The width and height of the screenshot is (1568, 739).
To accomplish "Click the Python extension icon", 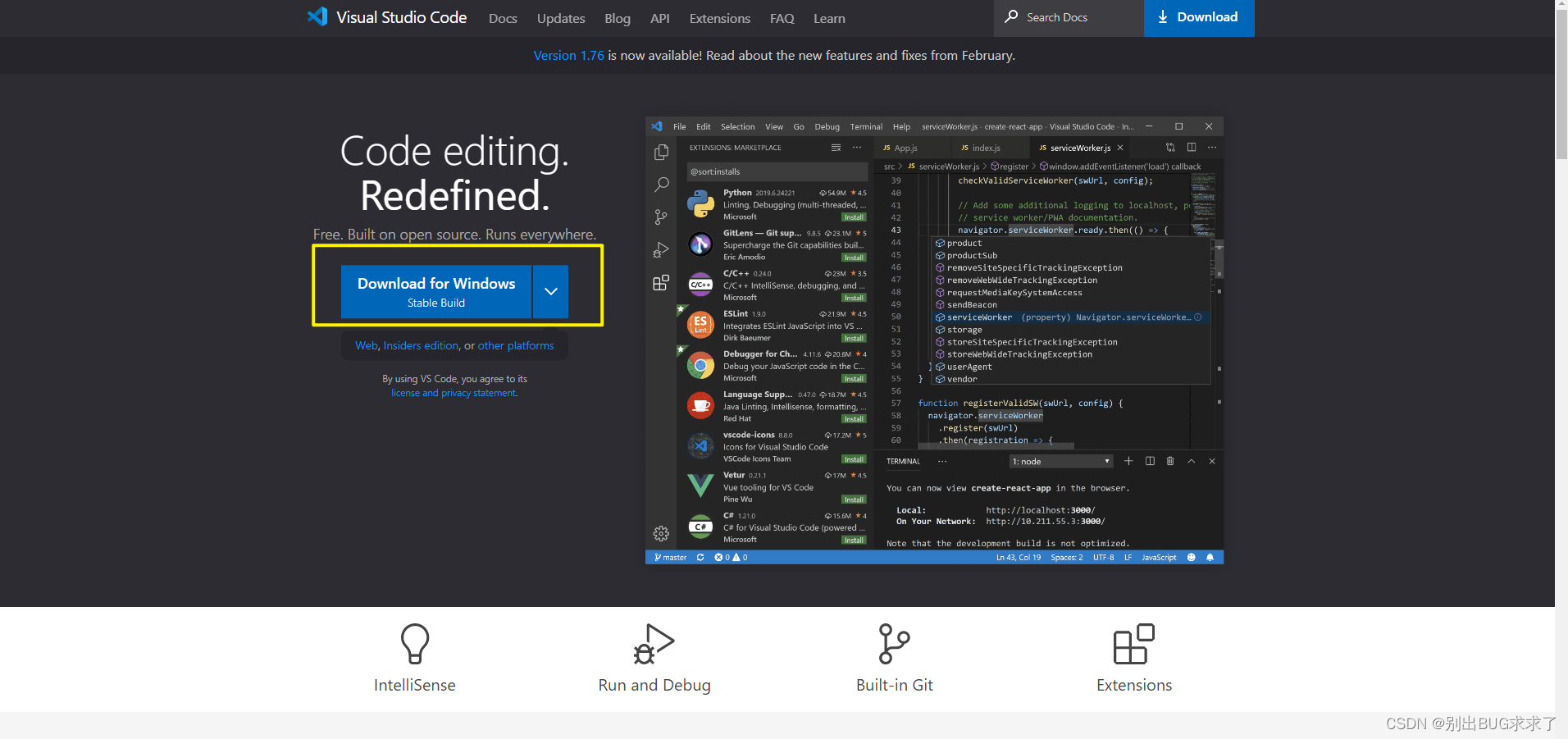I will tap(700, 204).
